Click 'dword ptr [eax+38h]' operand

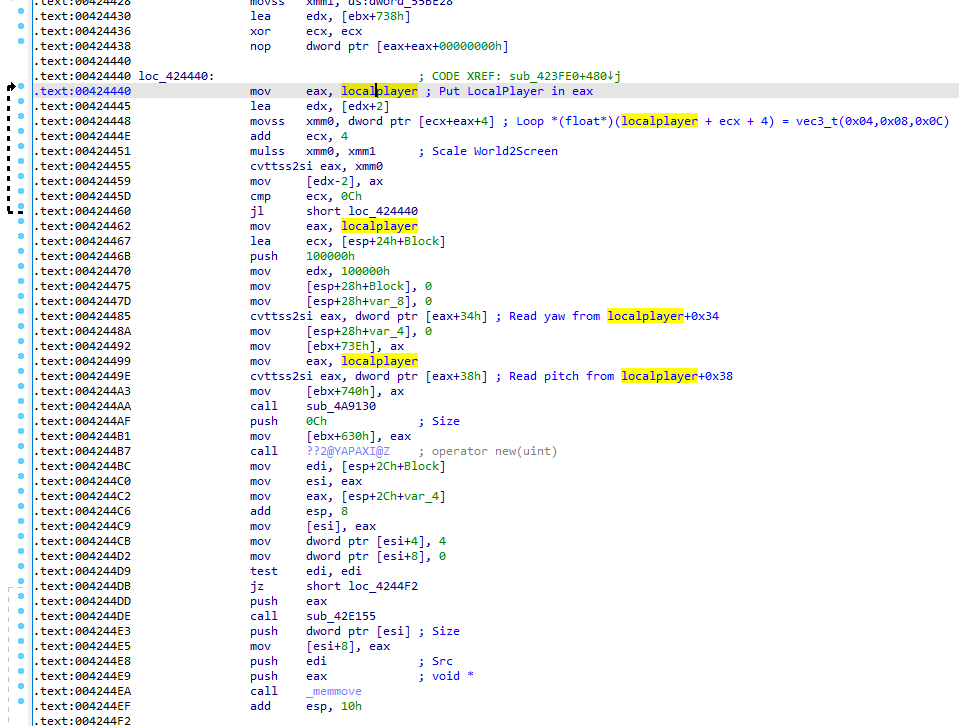[421, 376]
